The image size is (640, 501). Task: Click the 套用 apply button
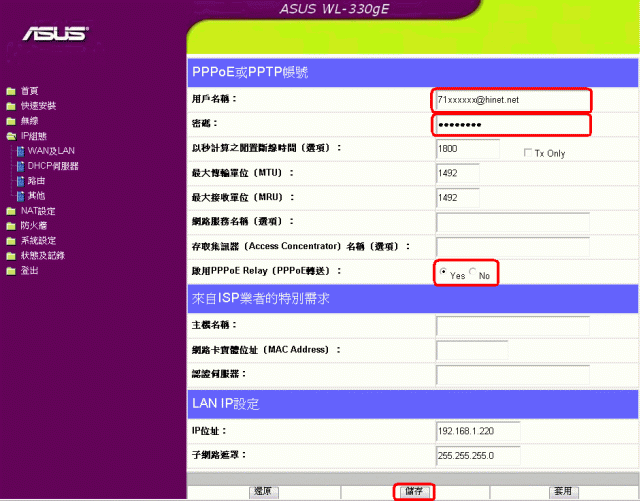click(x=564, y=492)
